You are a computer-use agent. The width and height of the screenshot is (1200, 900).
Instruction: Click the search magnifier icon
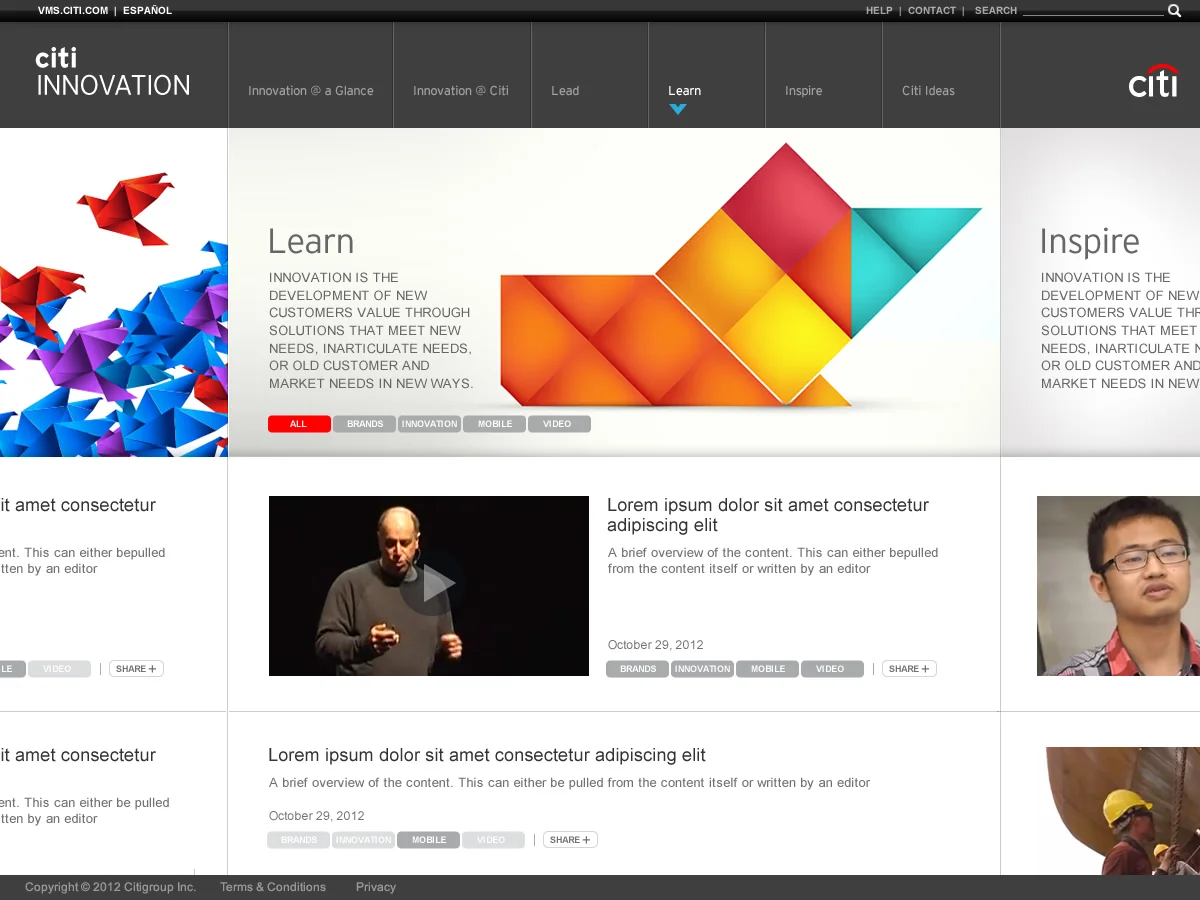(1174, 11)
